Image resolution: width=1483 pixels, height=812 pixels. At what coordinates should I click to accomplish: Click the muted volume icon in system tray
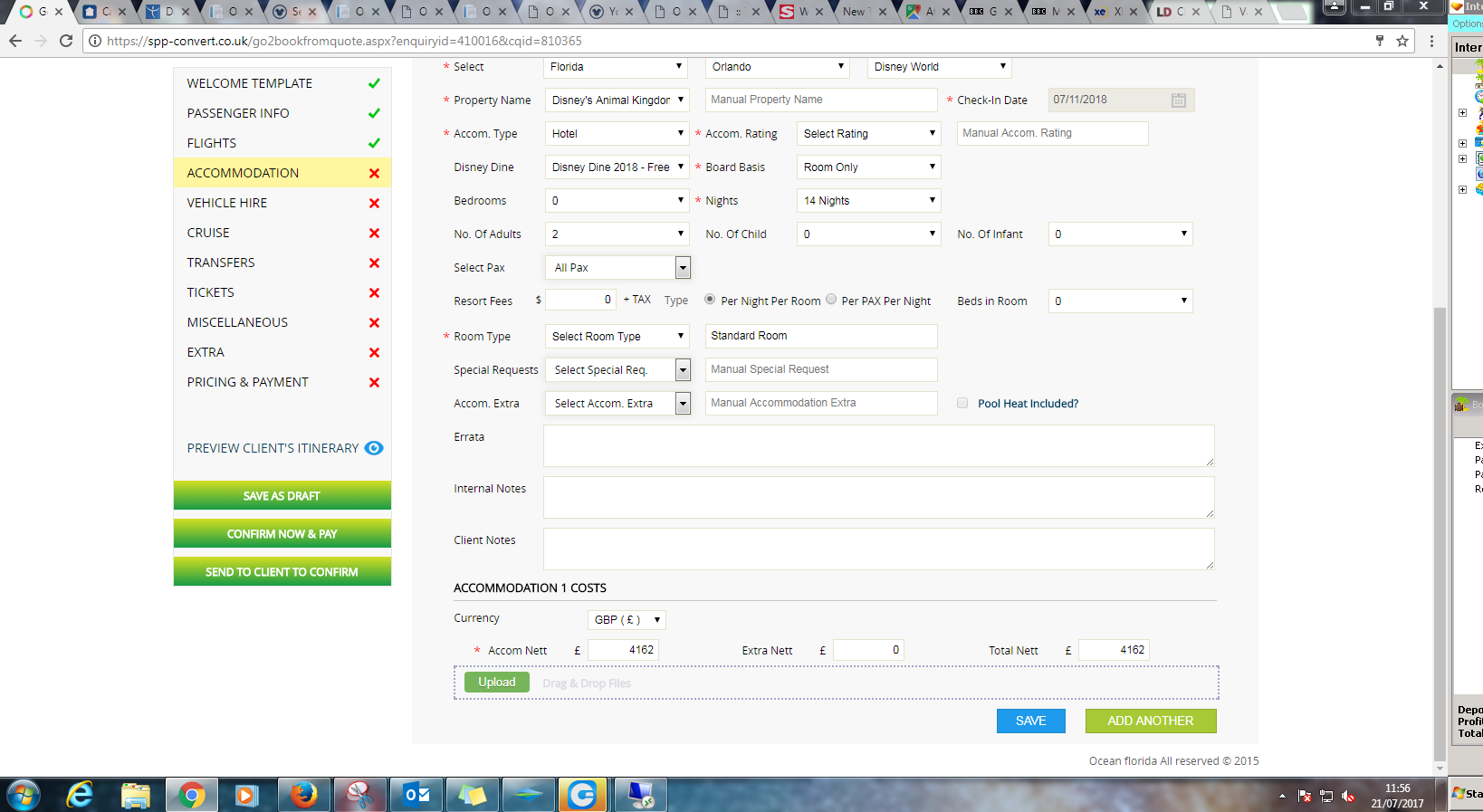(x=1348, y=796)
